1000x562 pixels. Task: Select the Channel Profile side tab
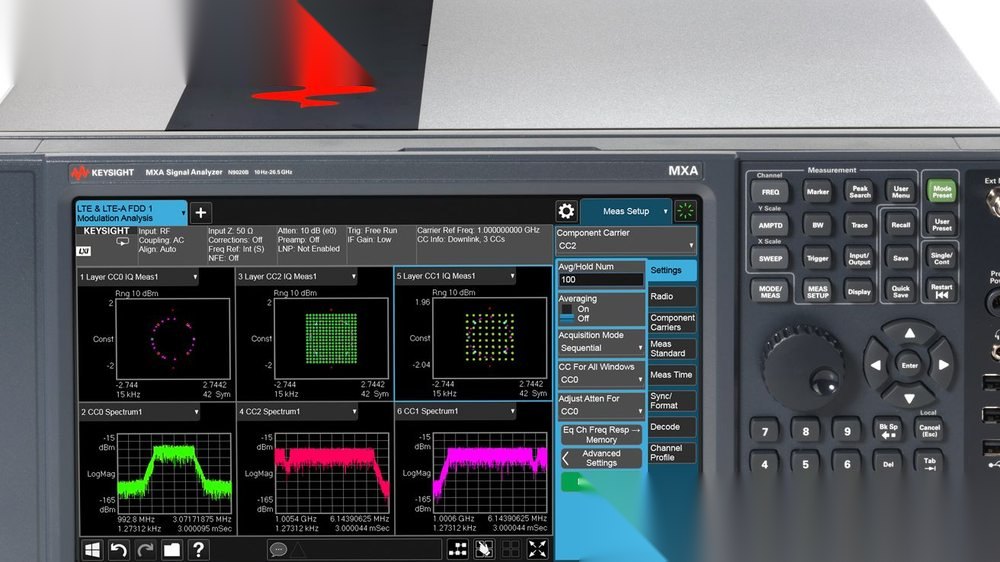click(672, 453)
